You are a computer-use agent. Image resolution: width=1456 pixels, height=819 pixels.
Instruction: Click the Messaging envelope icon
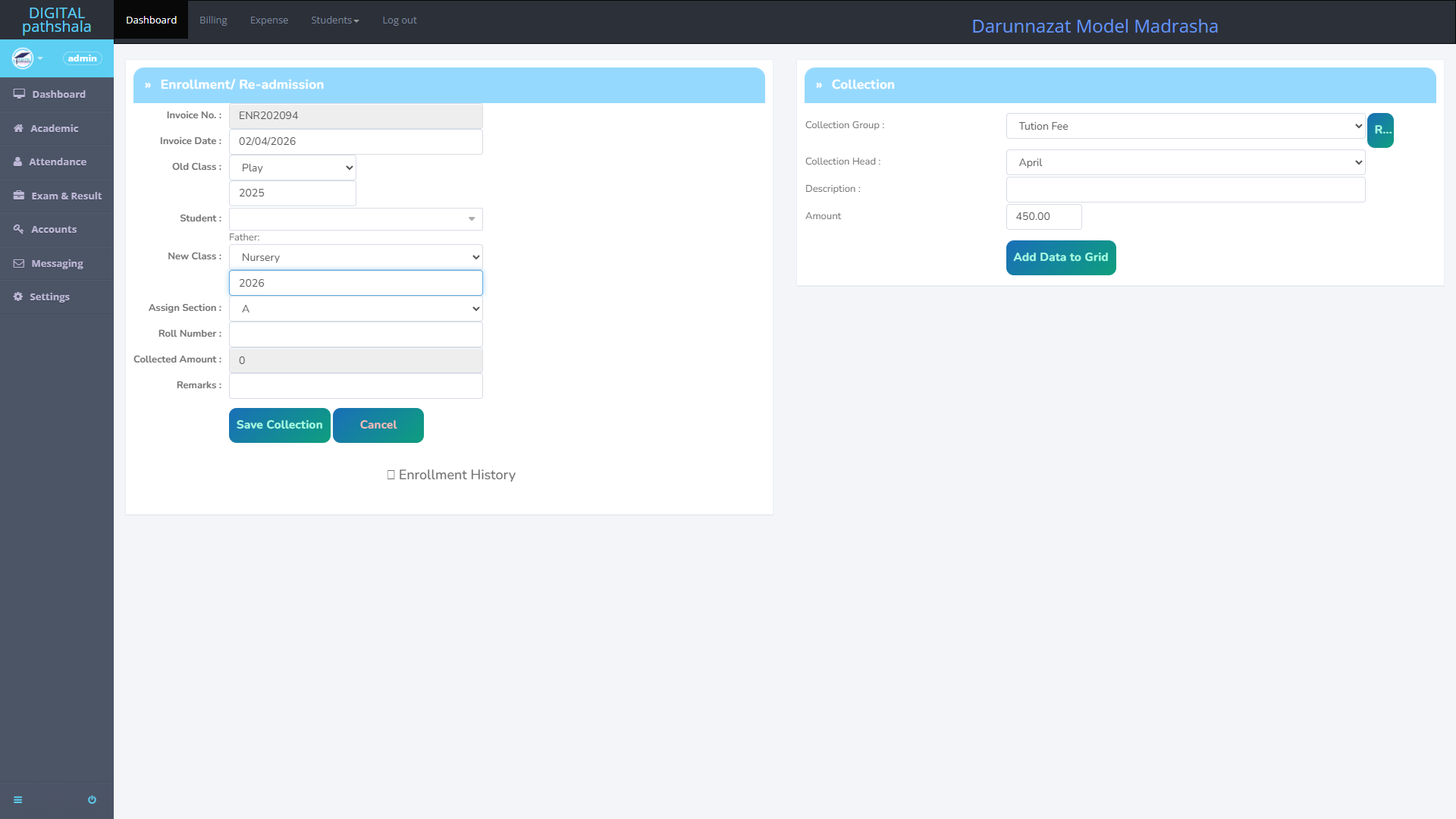(x=19, y=263)
